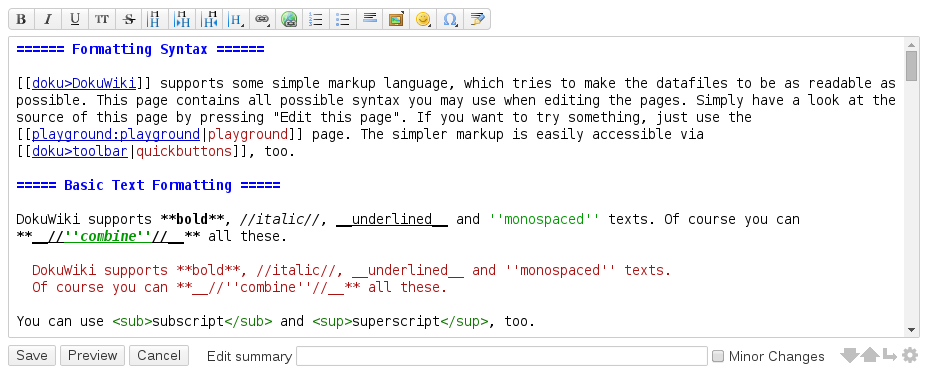Click the green ''combine'' text

(x=108, y=236)
